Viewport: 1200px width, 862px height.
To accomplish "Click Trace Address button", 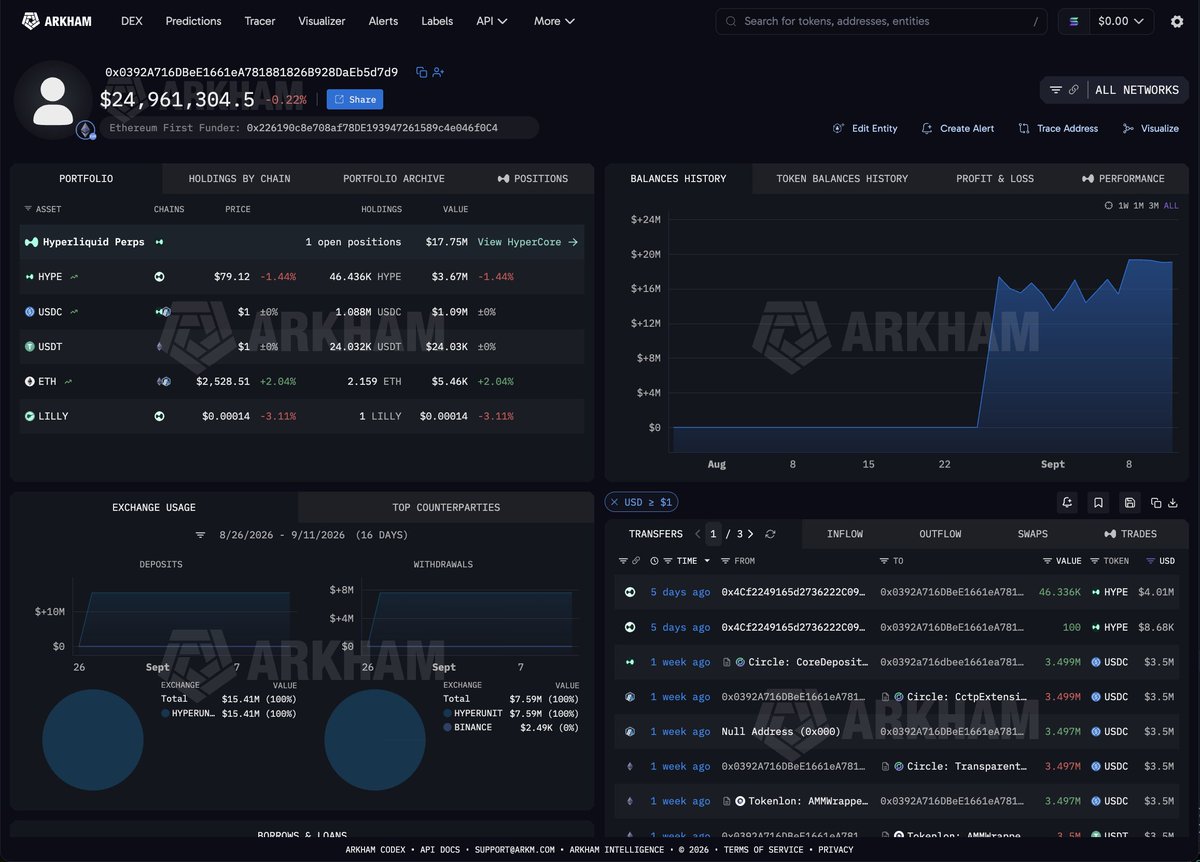I will pos(1058,129).
